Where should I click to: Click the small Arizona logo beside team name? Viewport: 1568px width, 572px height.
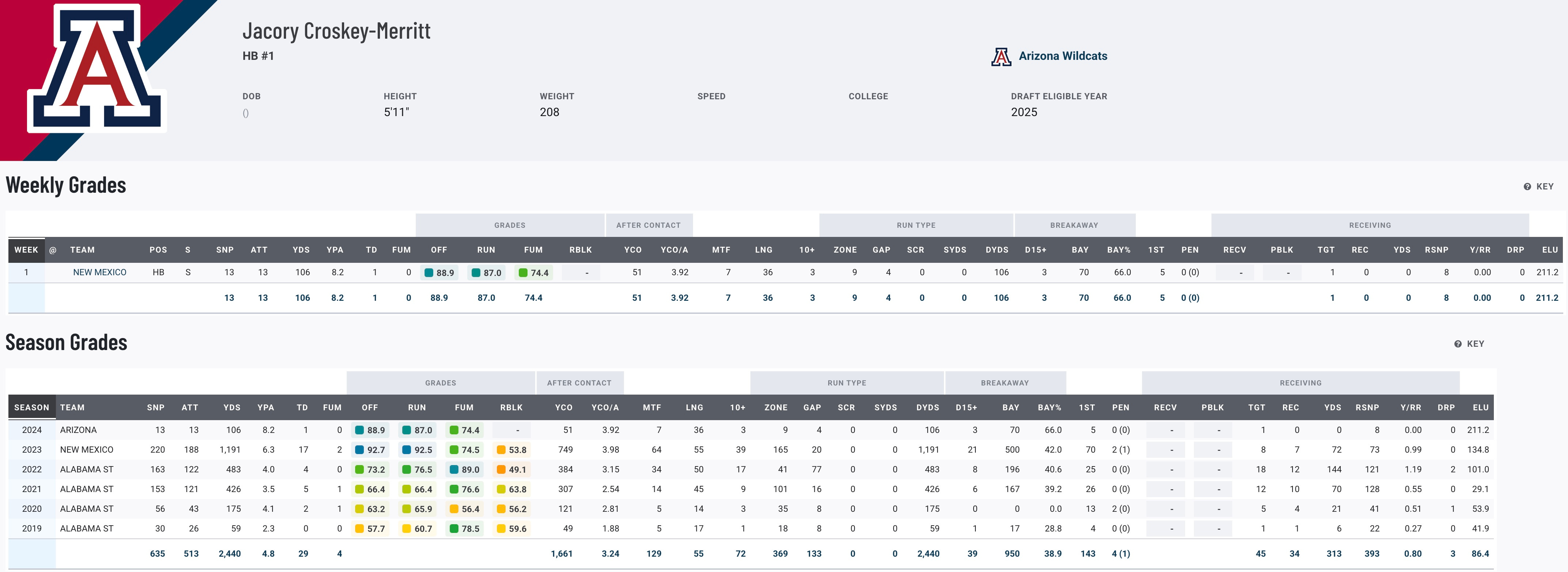pos(1001,57)
